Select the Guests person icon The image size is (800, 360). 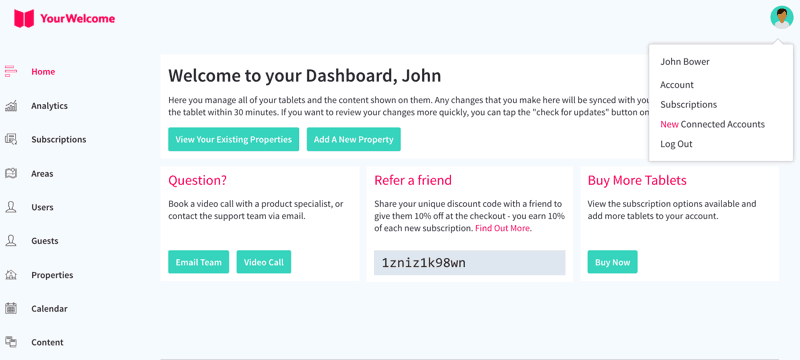(x=11, y=241)
